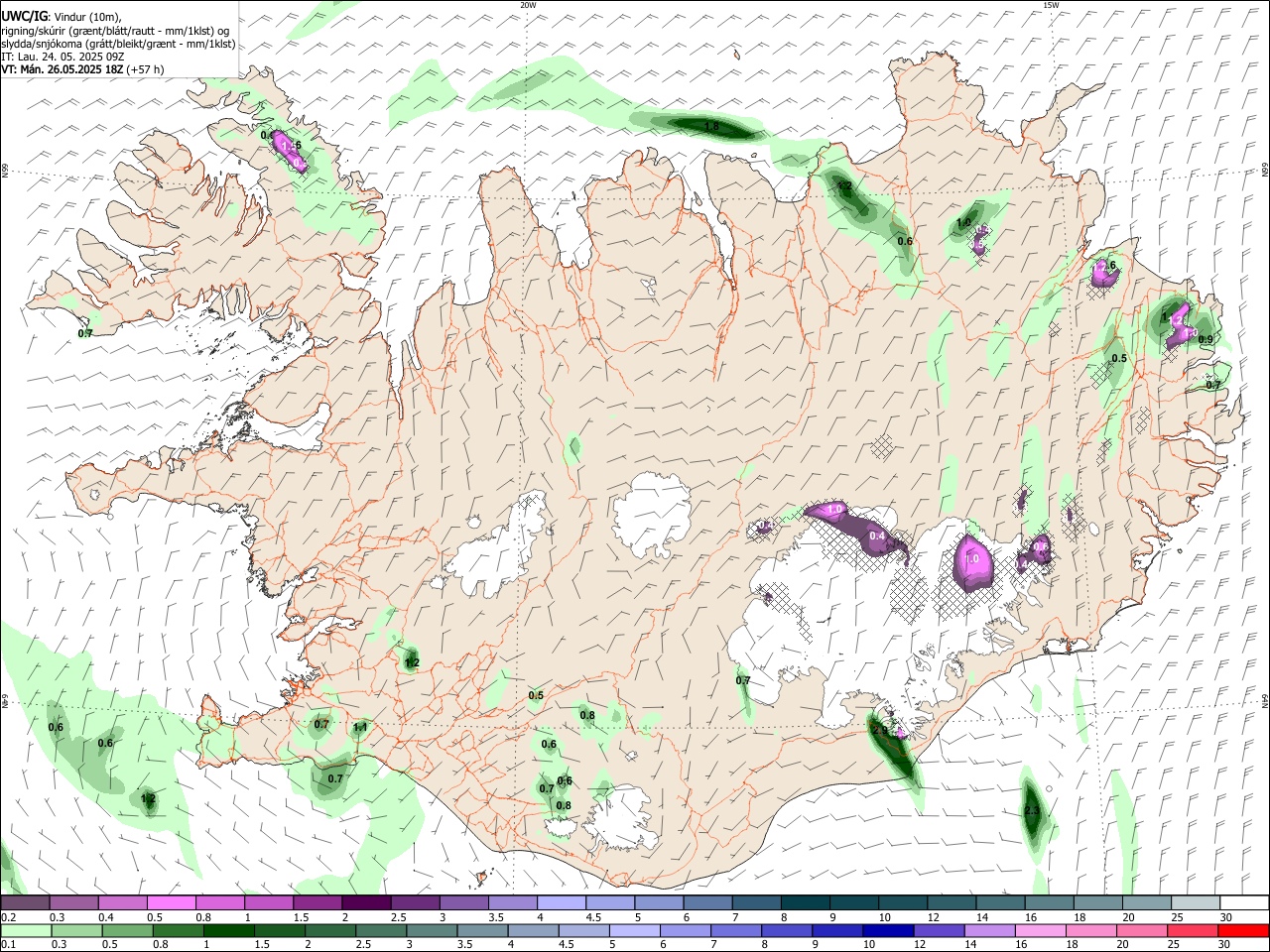Click the 1.1 precipitation value in the southwest
The height and width of the screenshot is (952, 1270).
click(360, 727)
